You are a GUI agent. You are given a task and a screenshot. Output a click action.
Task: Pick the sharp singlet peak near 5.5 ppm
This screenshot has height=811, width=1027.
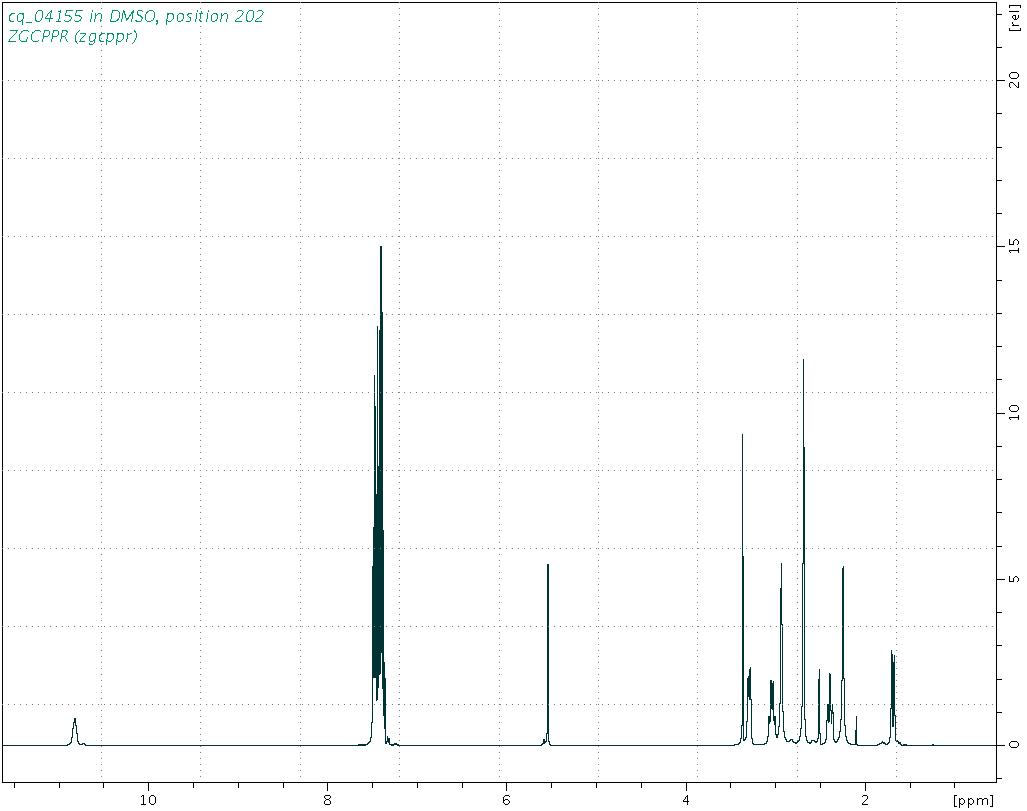click(x=548, y=655)
